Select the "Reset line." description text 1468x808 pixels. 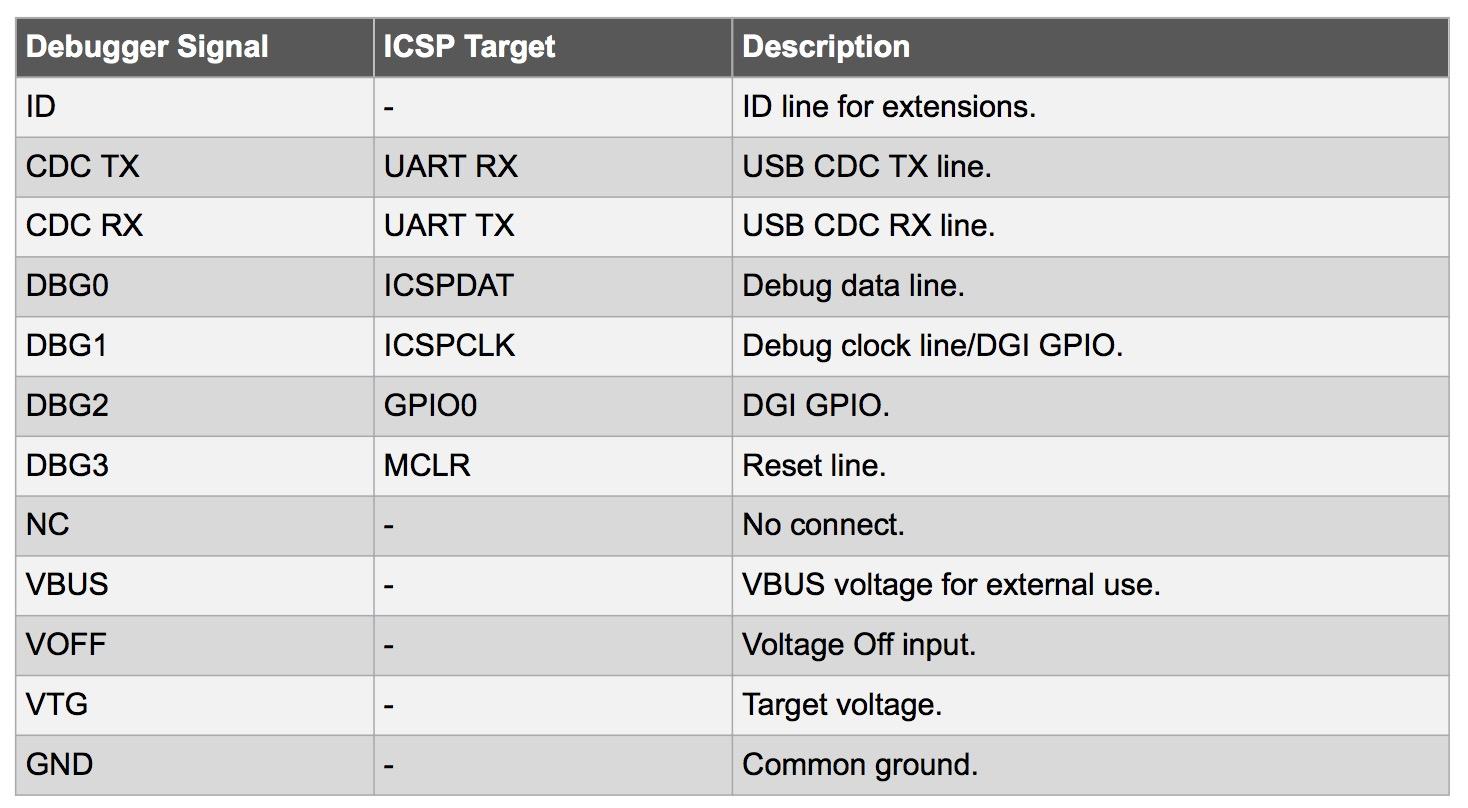(814, 465)
